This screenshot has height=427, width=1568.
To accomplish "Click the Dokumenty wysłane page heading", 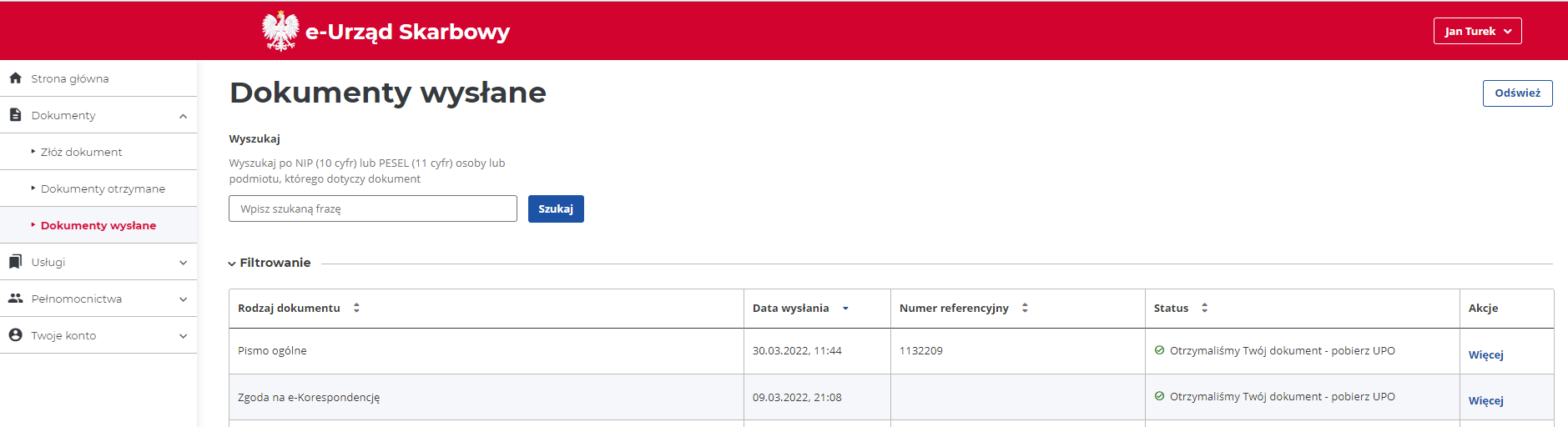I will (388, 92).
